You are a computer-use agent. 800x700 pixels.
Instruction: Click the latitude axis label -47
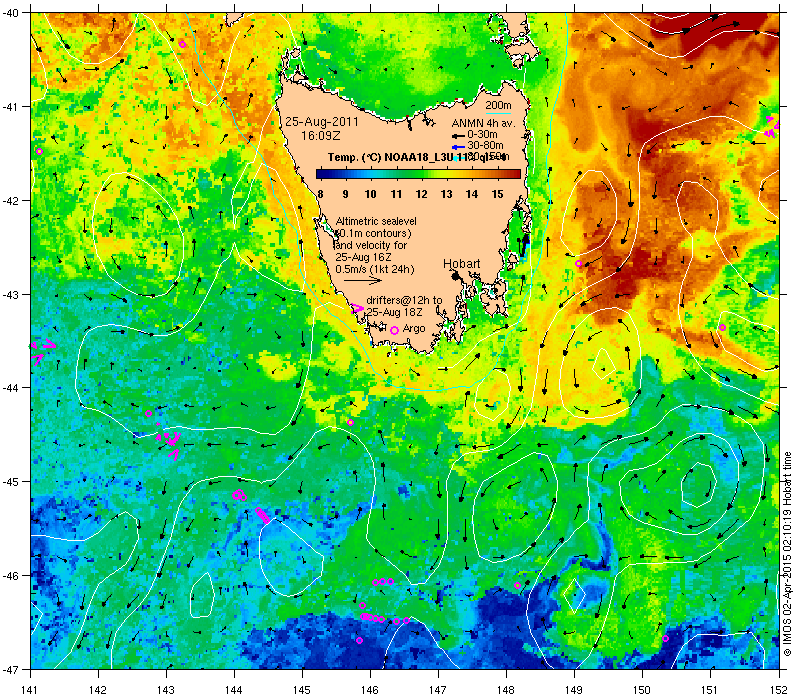9,669
